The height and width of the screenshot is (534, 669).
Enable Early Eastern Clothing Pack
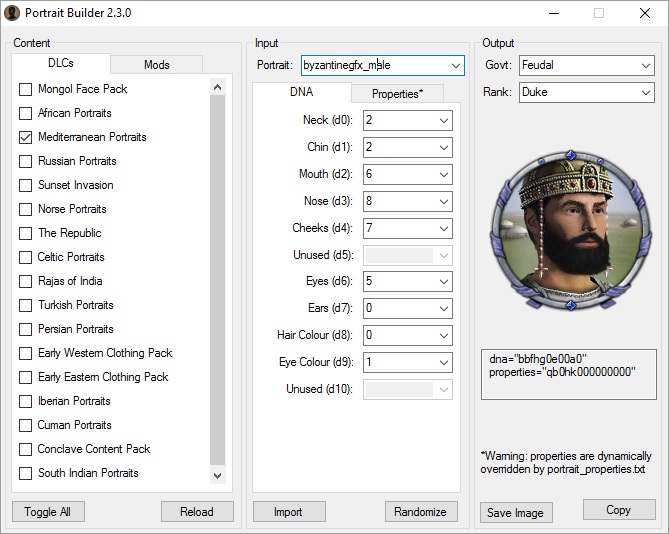tap(26, 377)
